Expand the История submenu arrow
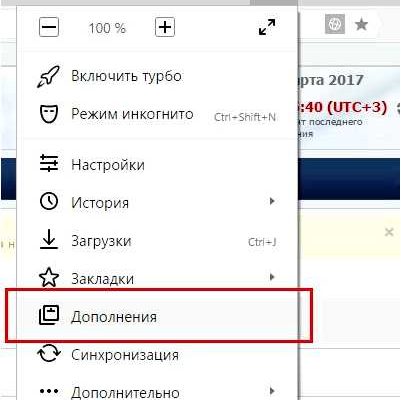The width and height of the screenshot is (401, 400). point(272,201)
